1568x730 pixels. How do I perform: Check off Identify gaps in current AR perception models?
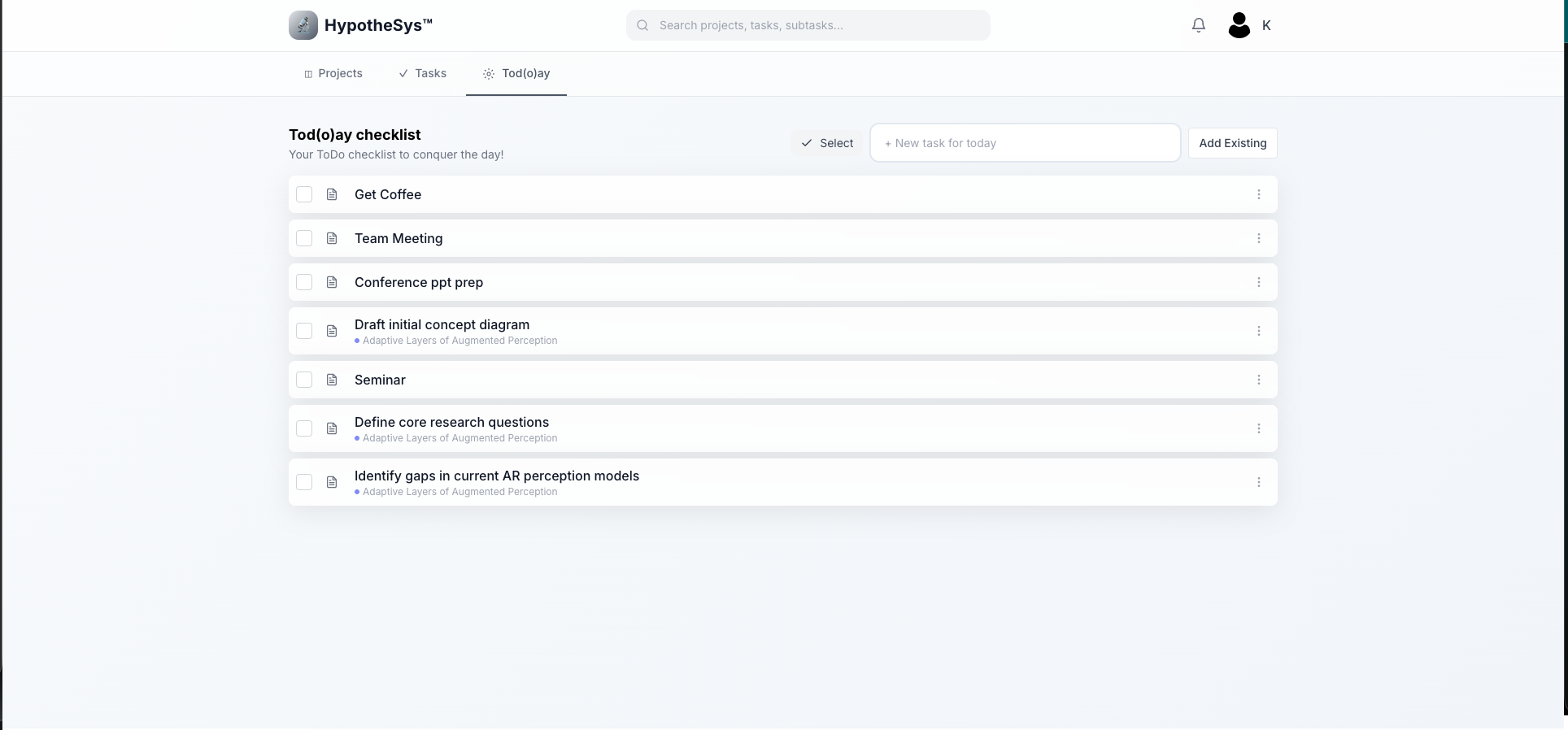tap(304, 482)
